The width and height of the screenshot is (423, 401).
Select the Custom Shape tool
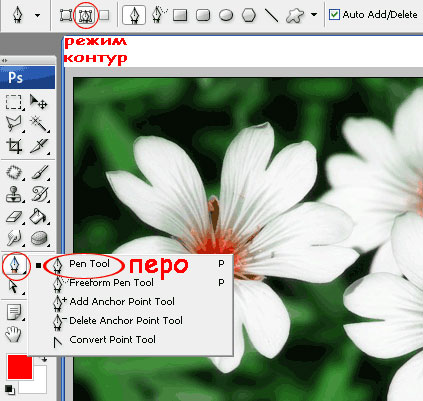(295, 15)
